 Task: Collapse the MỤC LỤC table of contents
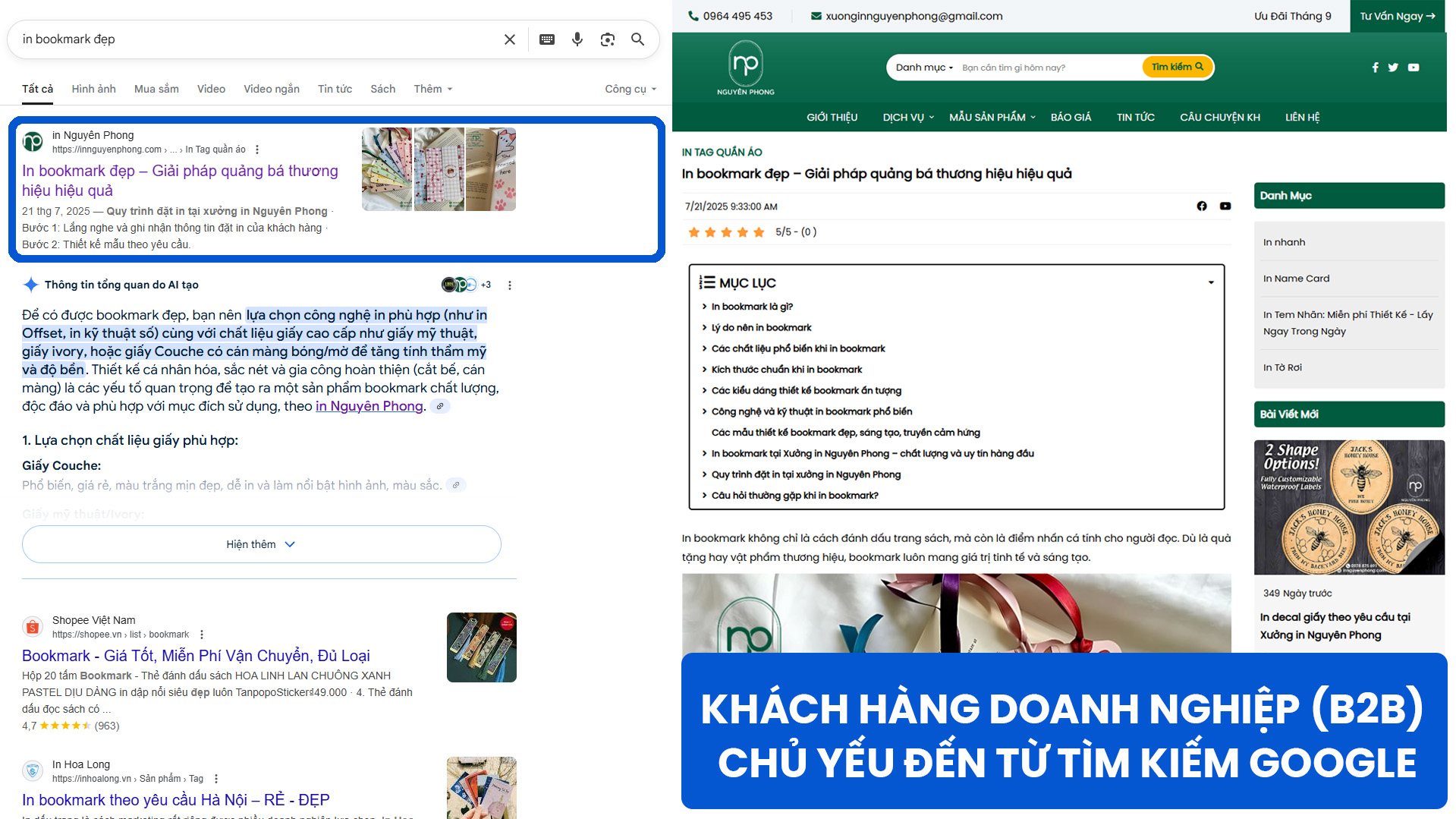[x=1211, y=283]
